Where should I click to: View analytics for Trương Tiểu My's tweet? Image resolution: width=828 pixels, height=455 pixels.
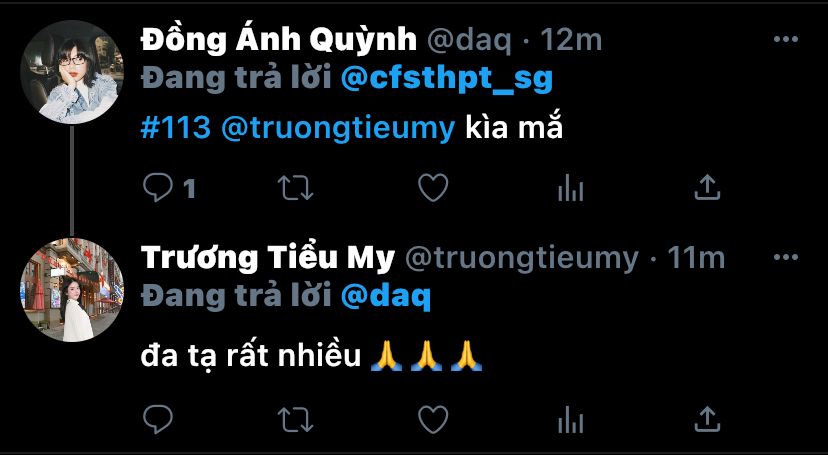(571, 420)
